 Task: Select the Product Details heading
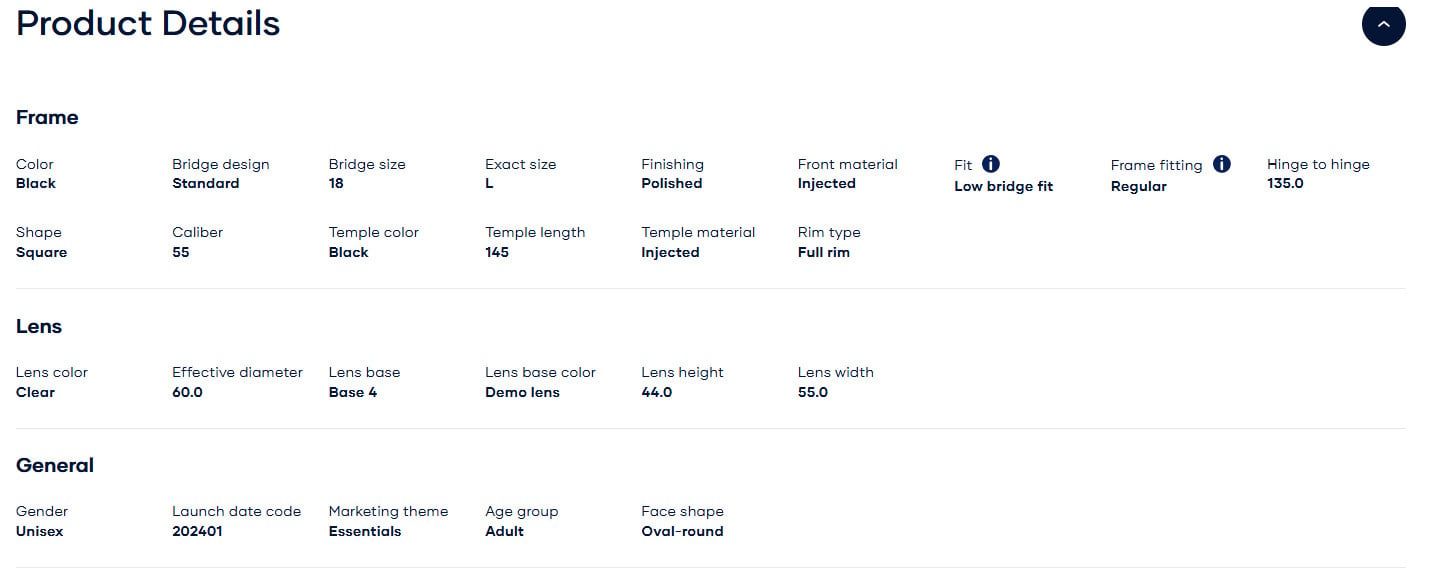tap(148, 23)
